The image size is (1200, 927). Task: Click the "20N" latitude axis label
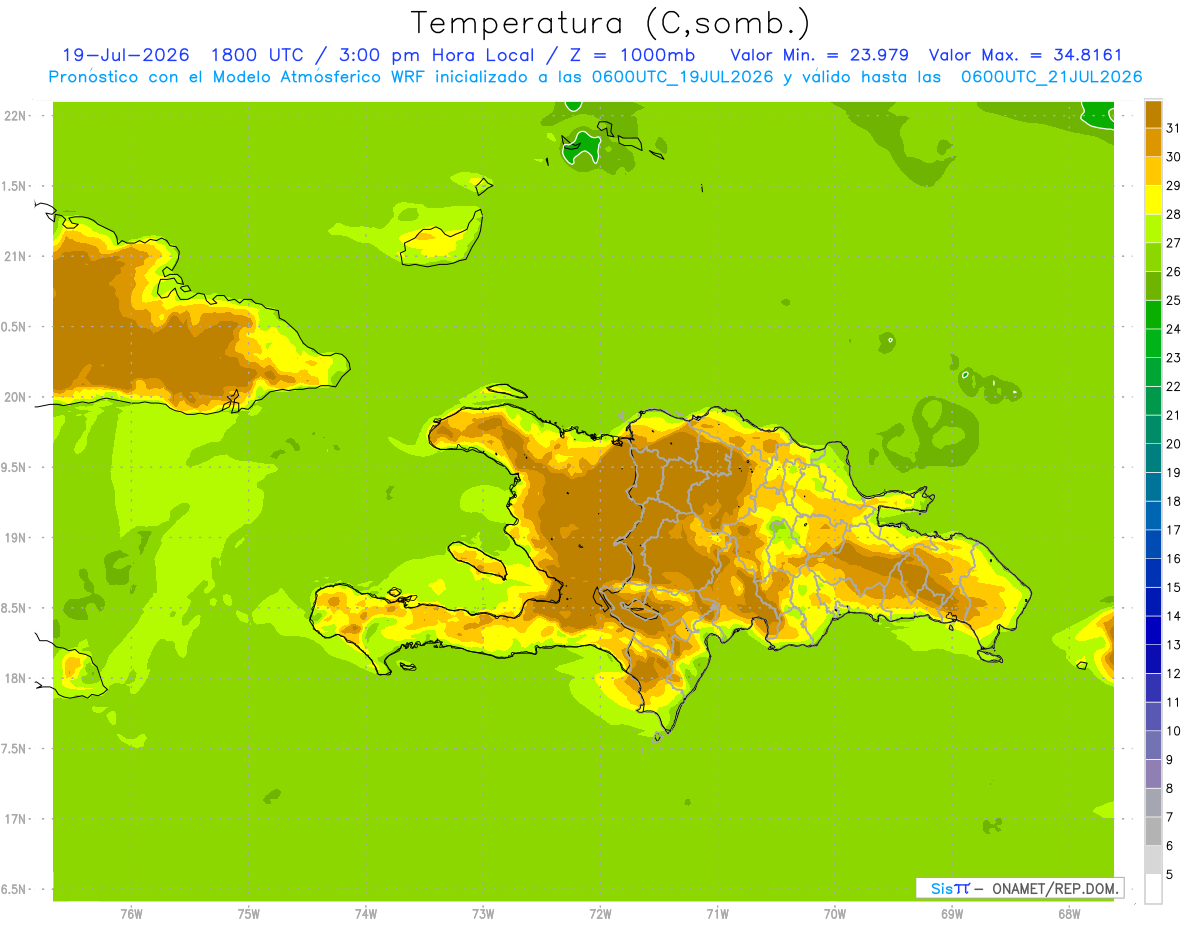tap(14, 397)
